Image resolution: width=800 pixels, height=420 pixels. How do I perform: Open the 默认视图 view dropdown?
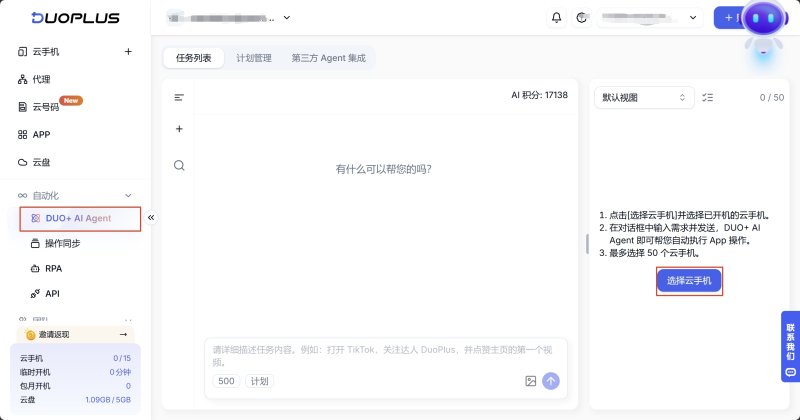point(644,97)
